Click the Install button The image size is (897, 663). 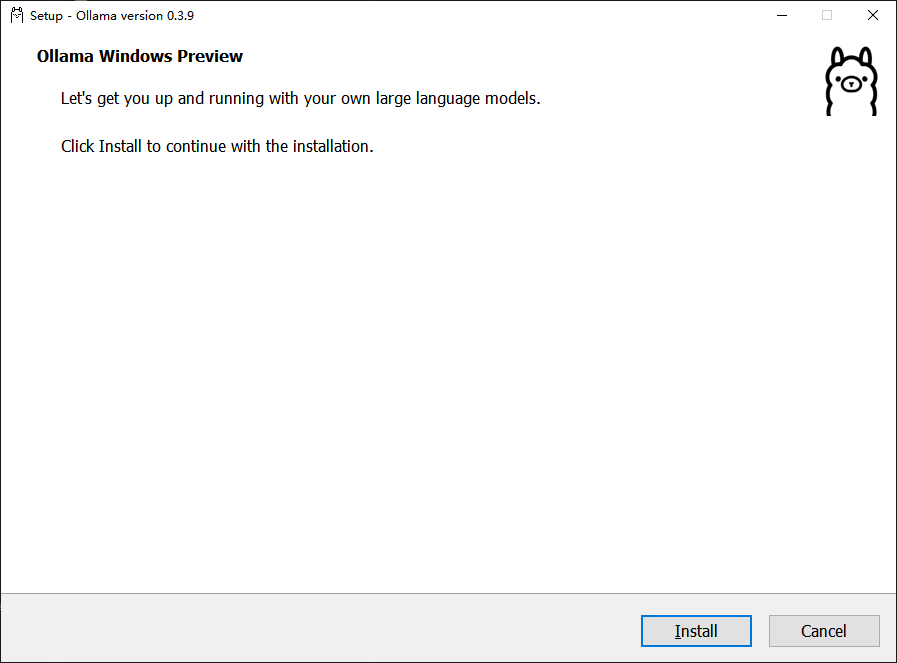point(696,631)
